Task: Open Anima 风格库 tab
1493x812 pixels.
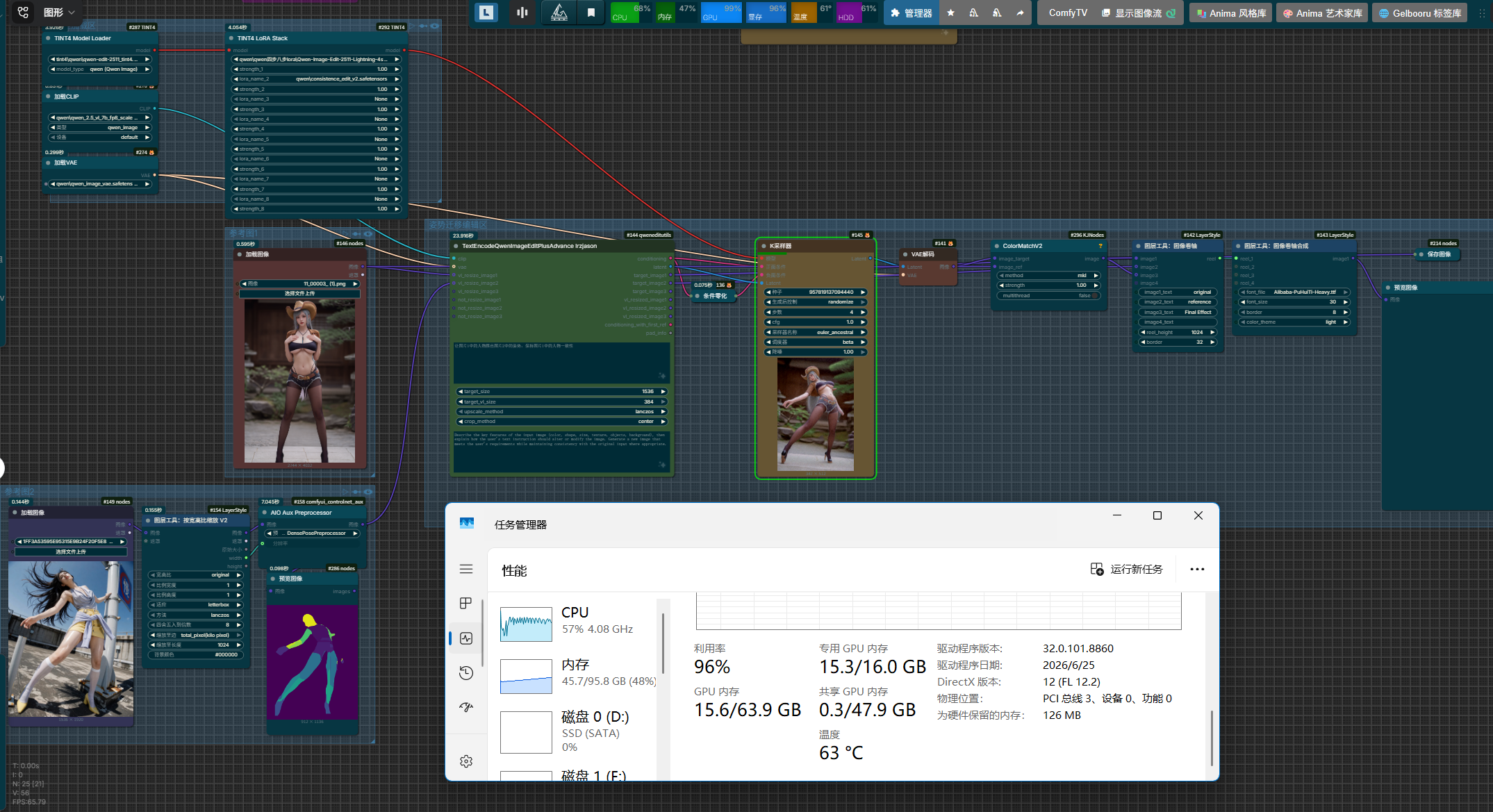Action: tap(1230, 13)
